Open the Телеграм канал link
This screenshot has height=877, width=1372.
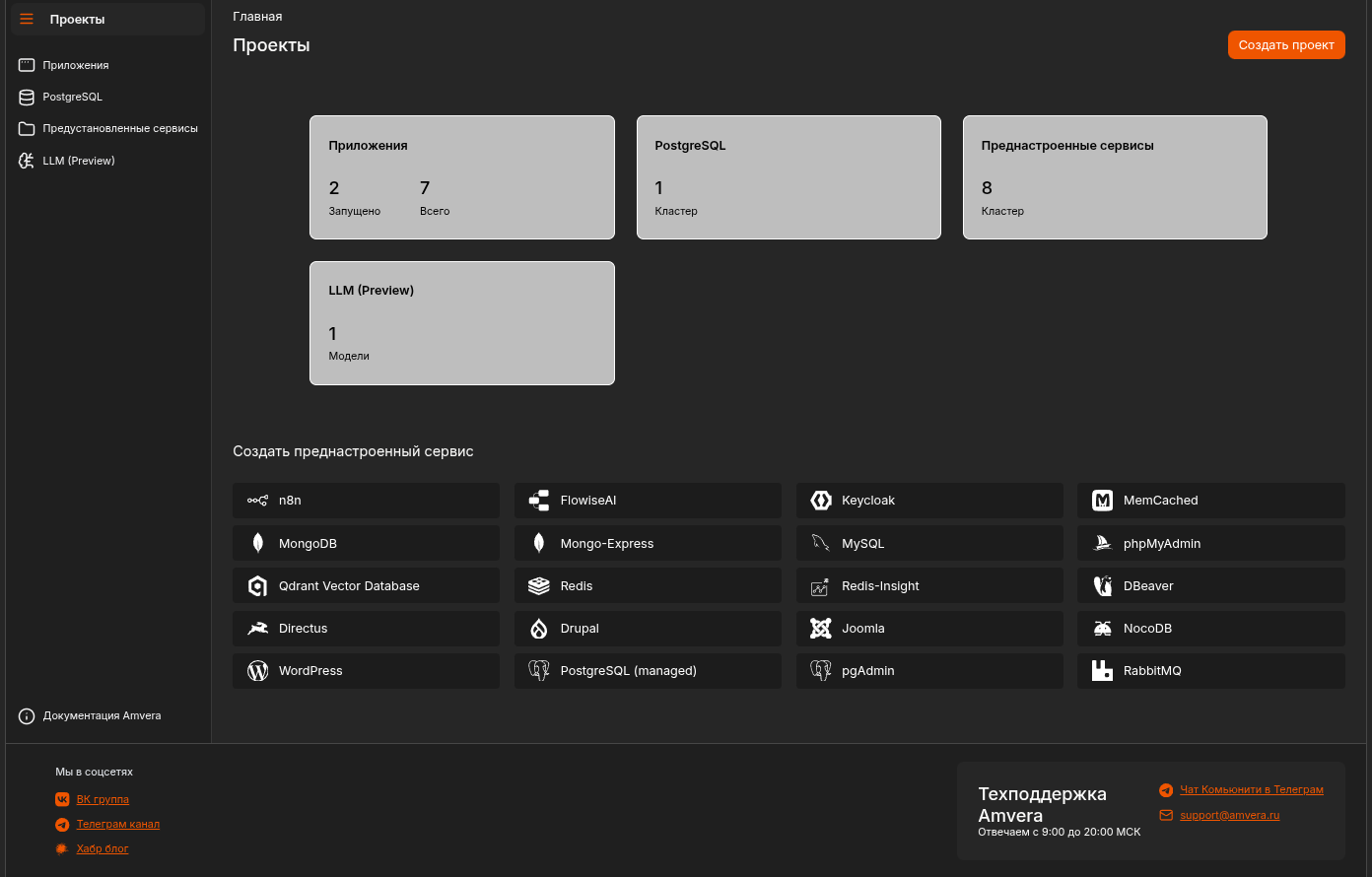tap(117, 824)
